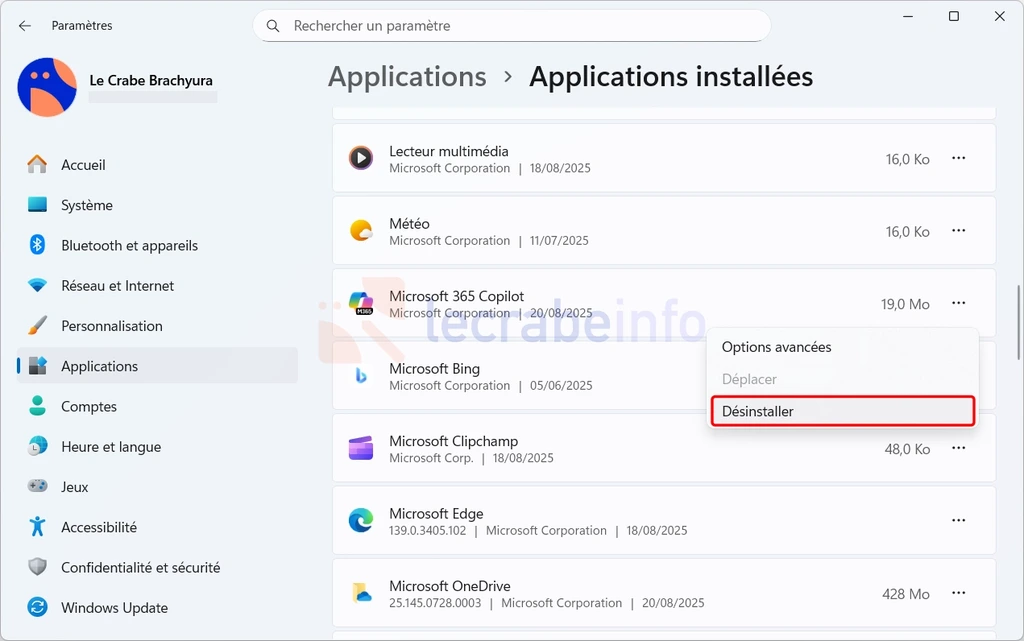Click the Lecteur multimédia app icon
The width and height of the screenshot is (1024, 641).
pos(360,158)
